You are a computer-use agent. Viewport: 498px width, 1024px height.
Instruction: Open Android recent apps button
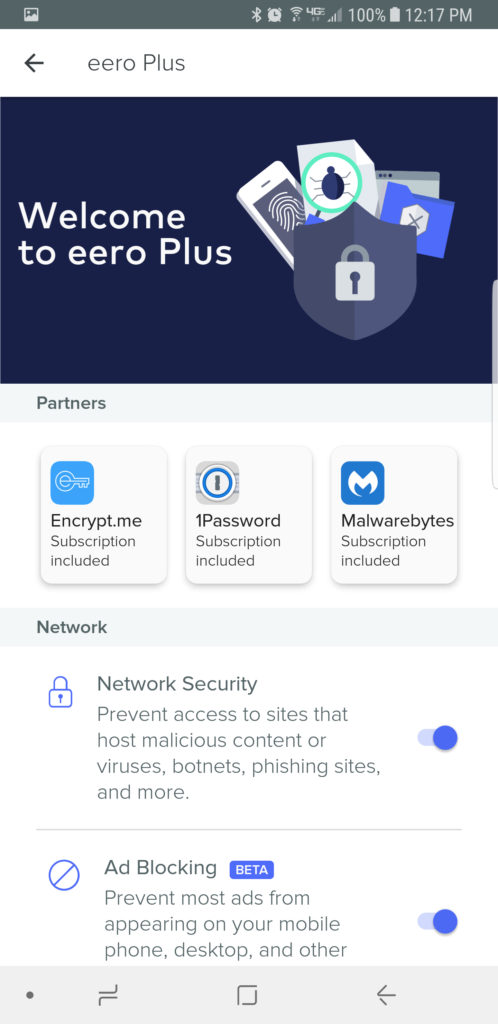click(108, 995)
